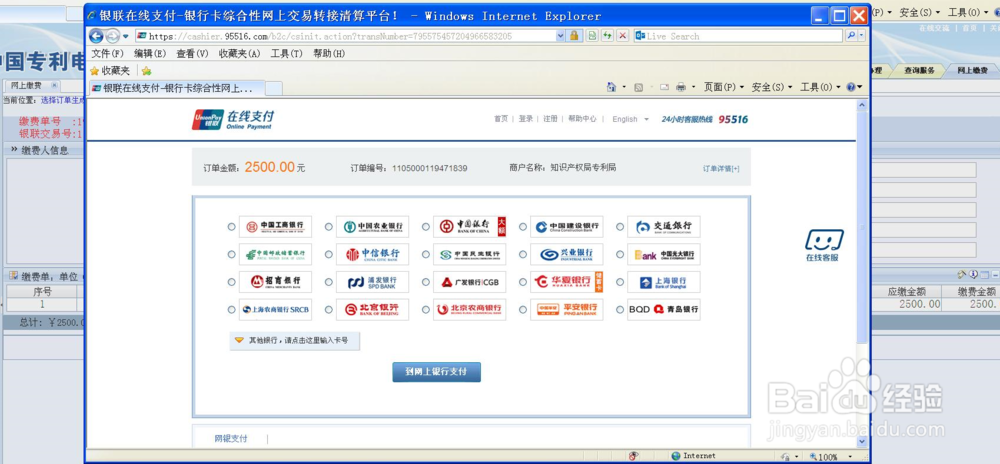Click the Read Mail envelope icon
Image resolution: width=1000 pixels, height=464 pixels.
pos(664,87)
